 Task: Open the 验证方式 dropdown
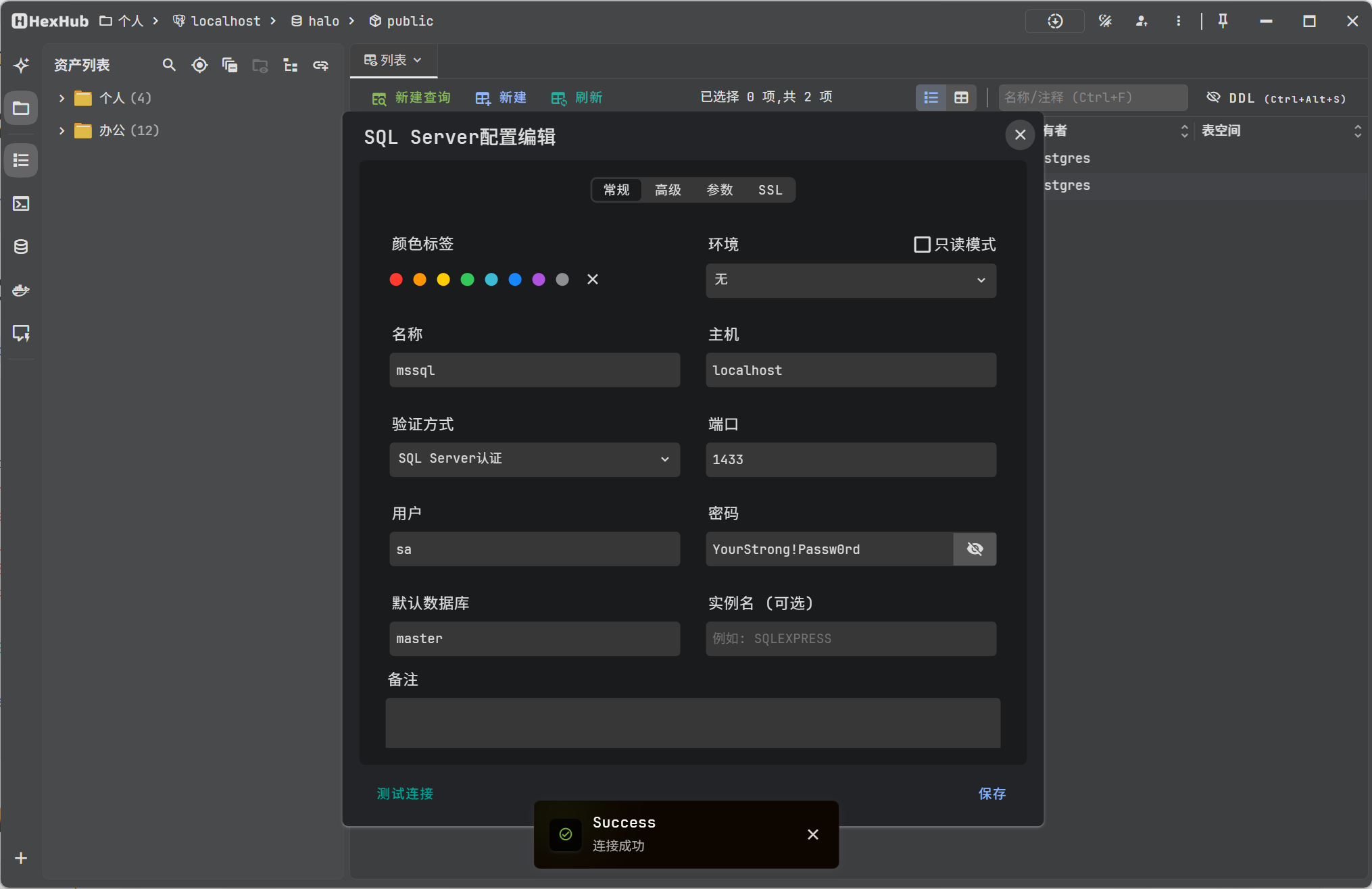(535, 459)
